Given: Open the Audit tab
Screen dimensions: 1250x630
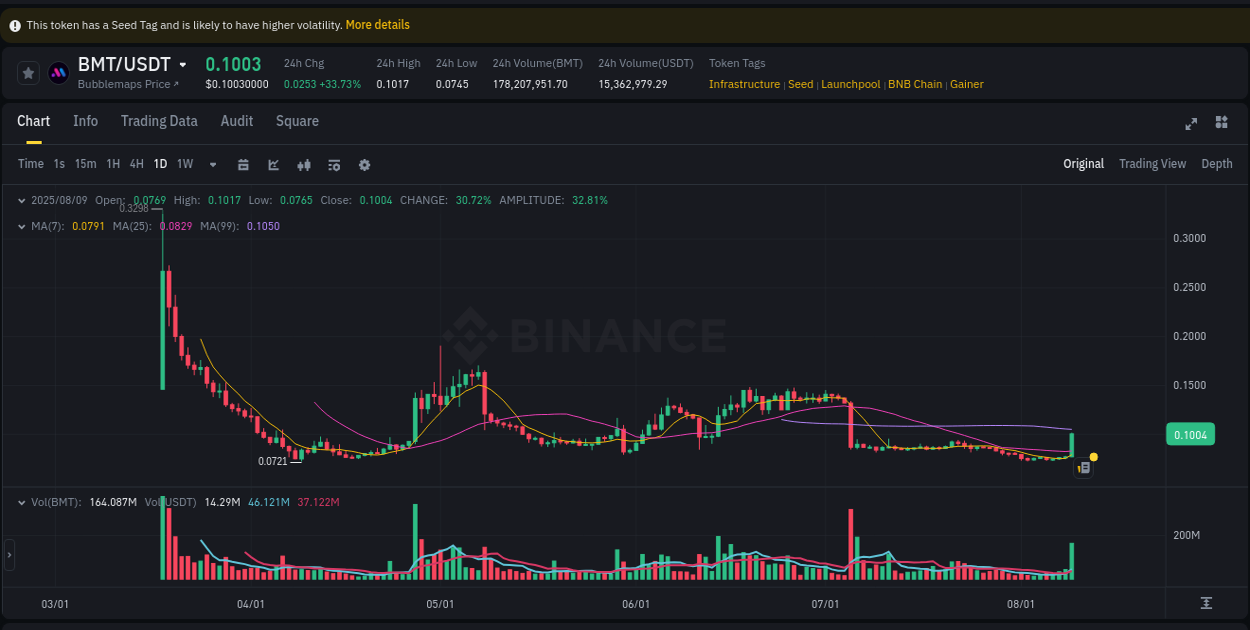Looking at the screenshot, I should (x=236, y=121).
